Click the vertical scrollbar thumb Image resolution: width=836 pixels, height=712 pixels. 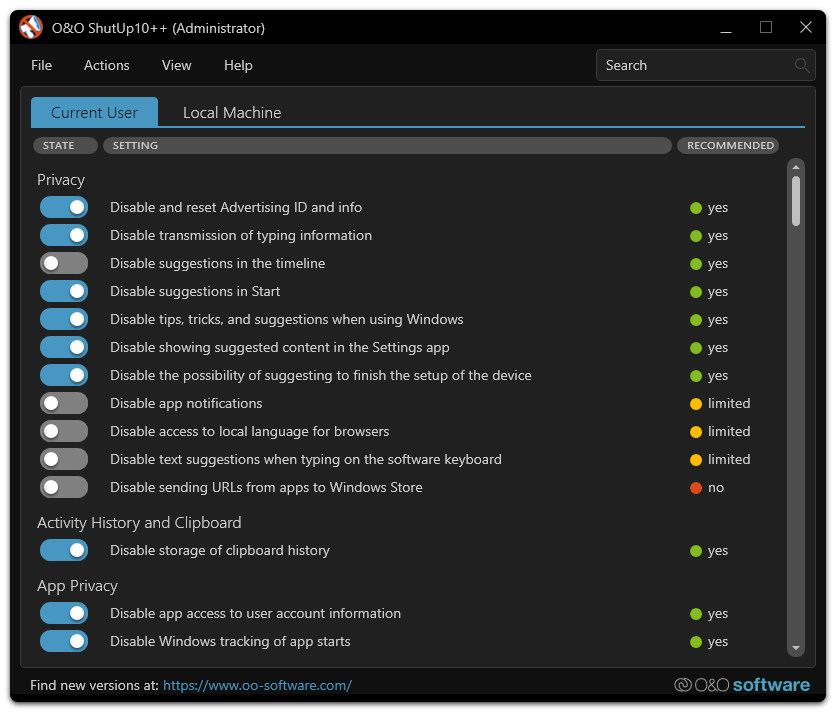[x=796, y=201]
